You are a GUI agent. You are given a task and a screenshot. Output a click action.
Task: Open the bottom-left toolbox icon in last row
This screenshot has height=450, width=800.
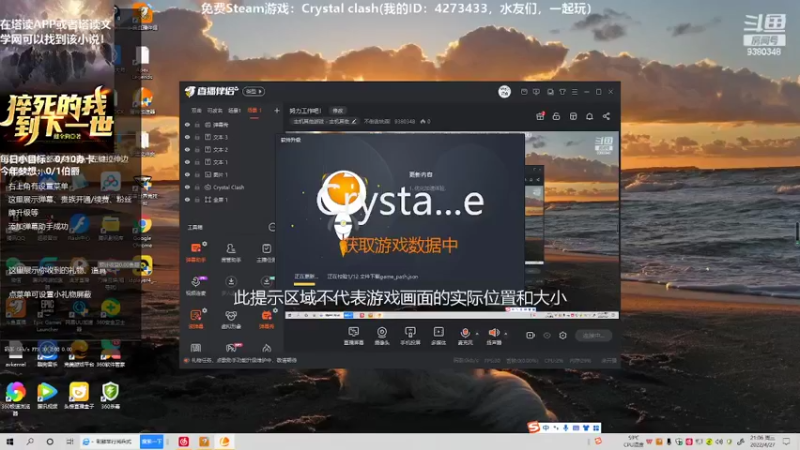tap(196, 348)
